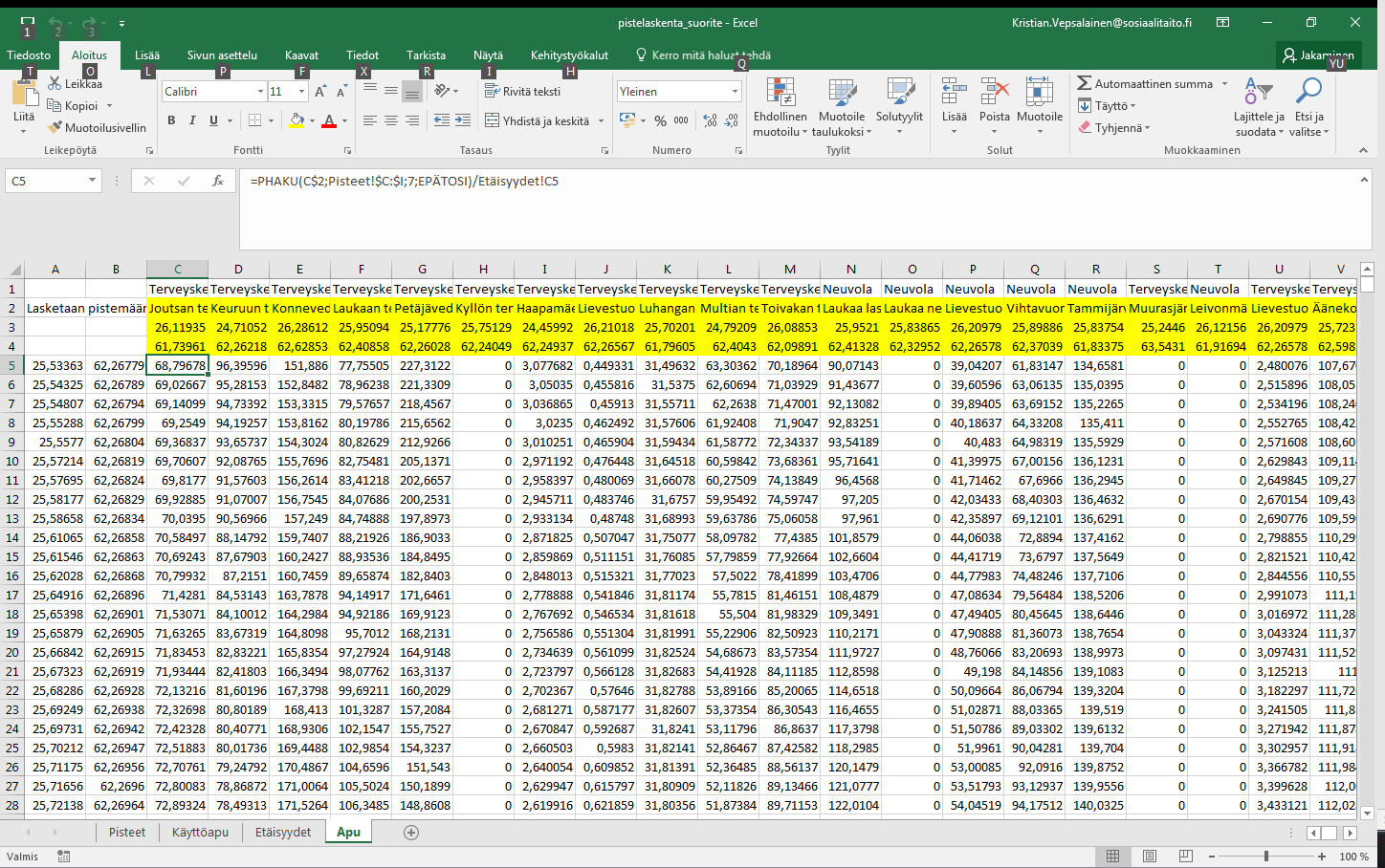The height and width of the screenshot is (868, 1385).
Task: Open the Täyttö fill dropdown
Action: click(x=1108, y=106)
